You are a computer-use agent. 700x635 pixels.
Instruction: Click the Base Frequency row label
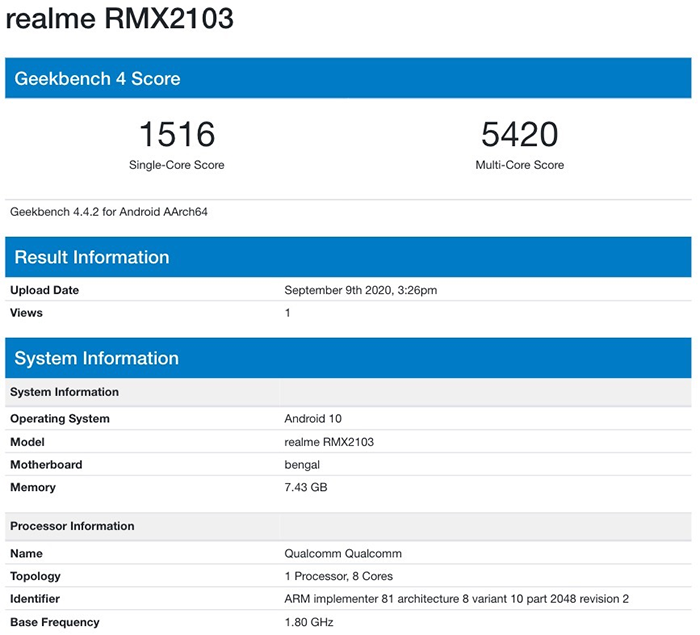(55, 622)
